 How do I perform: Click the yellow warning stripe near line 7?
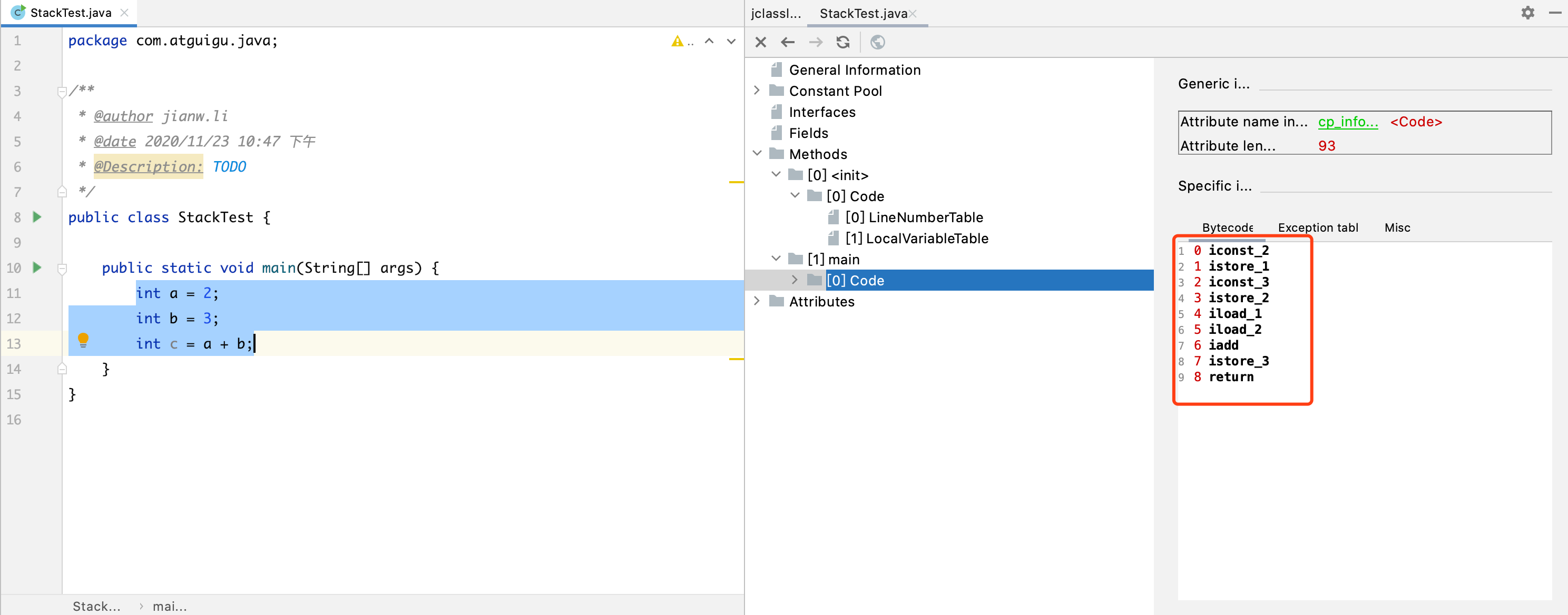tap(736, 182)
